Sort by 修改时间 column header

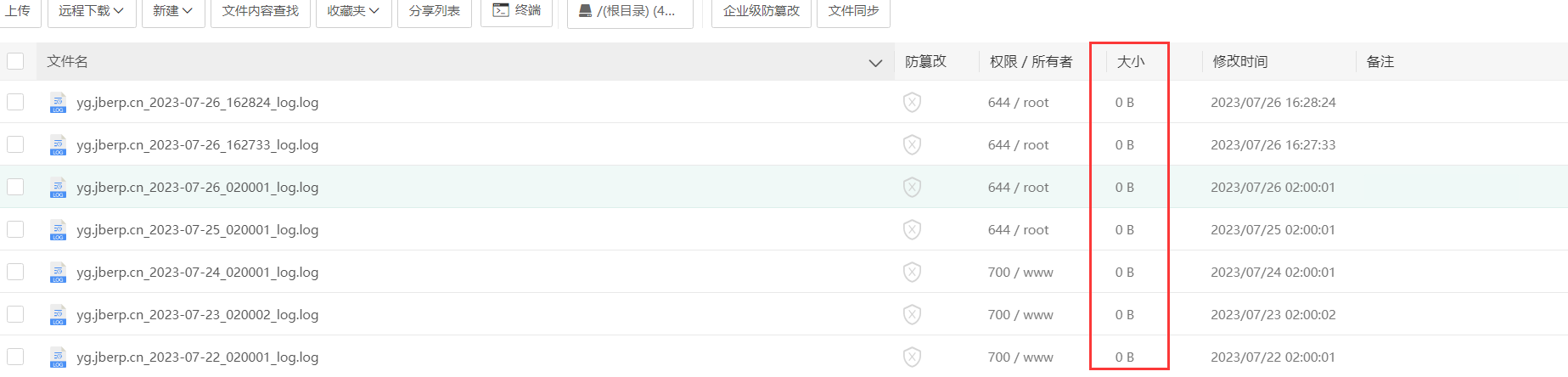pos(1239,61)
